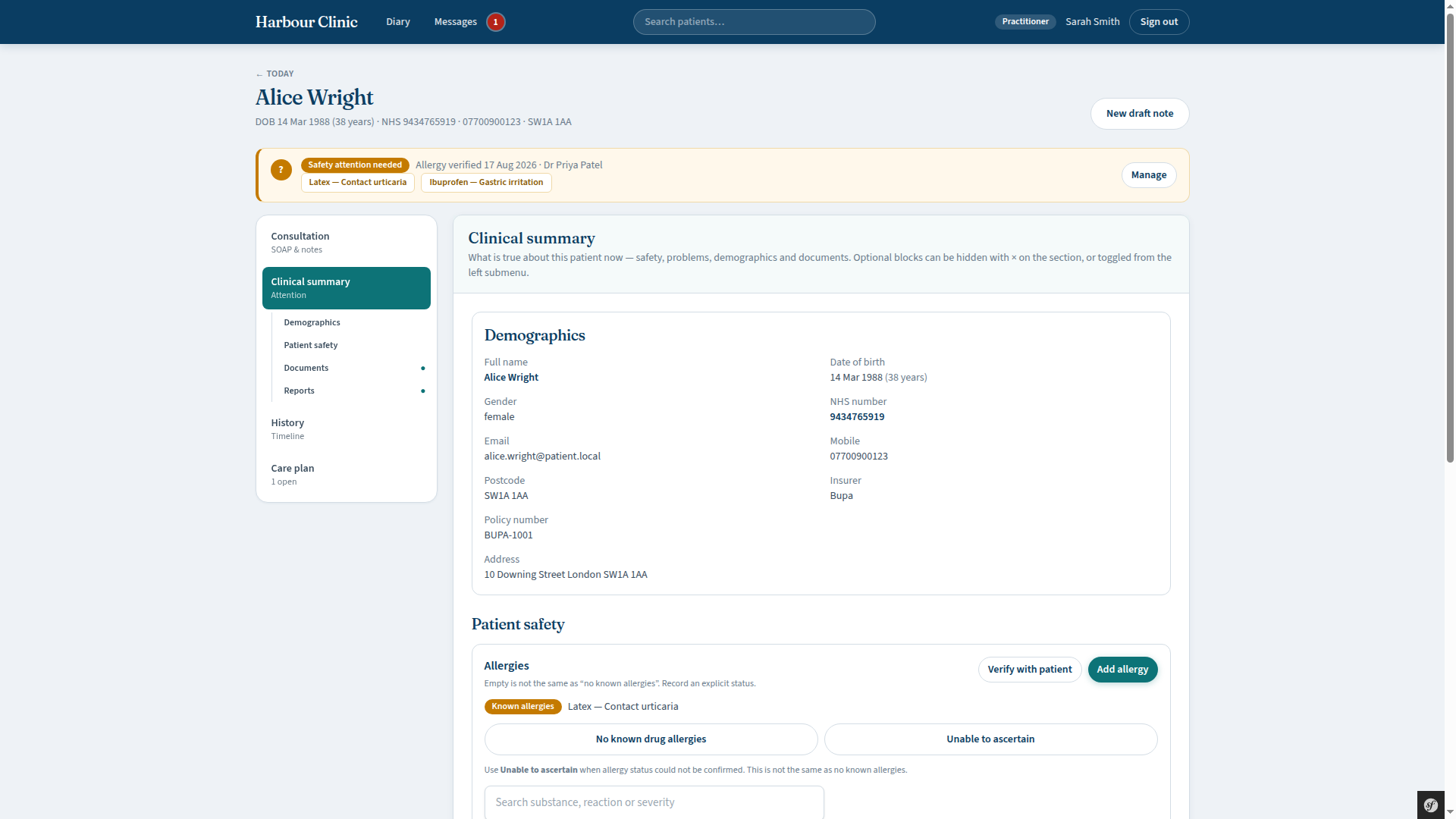Create a new draft note

pyautogui.click(x=1139, y=114)
